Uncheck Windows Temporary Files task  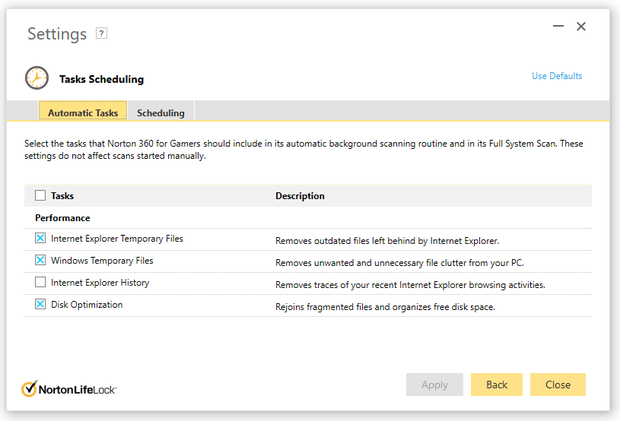(x=40, y=260)
